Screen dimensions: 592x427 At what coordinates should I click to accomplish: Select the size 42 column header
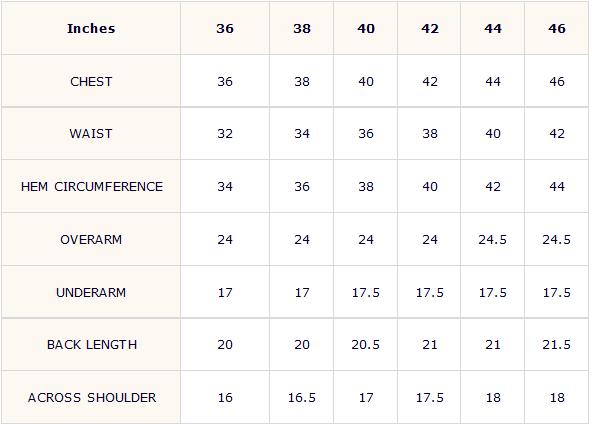click(x=430, y=29)
